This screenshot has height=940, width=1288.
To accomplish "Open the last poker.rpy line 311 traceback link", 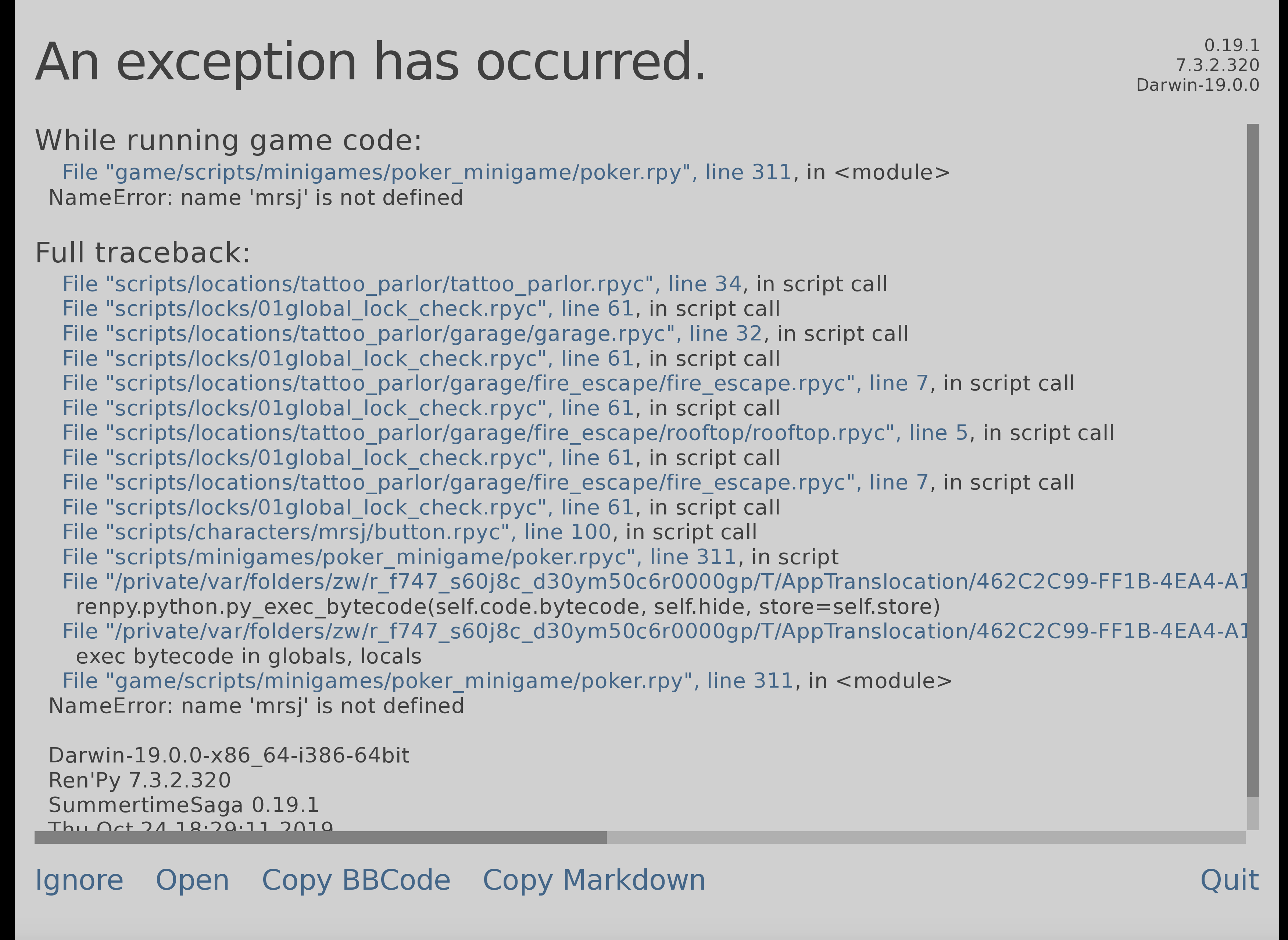I will 427,681.
